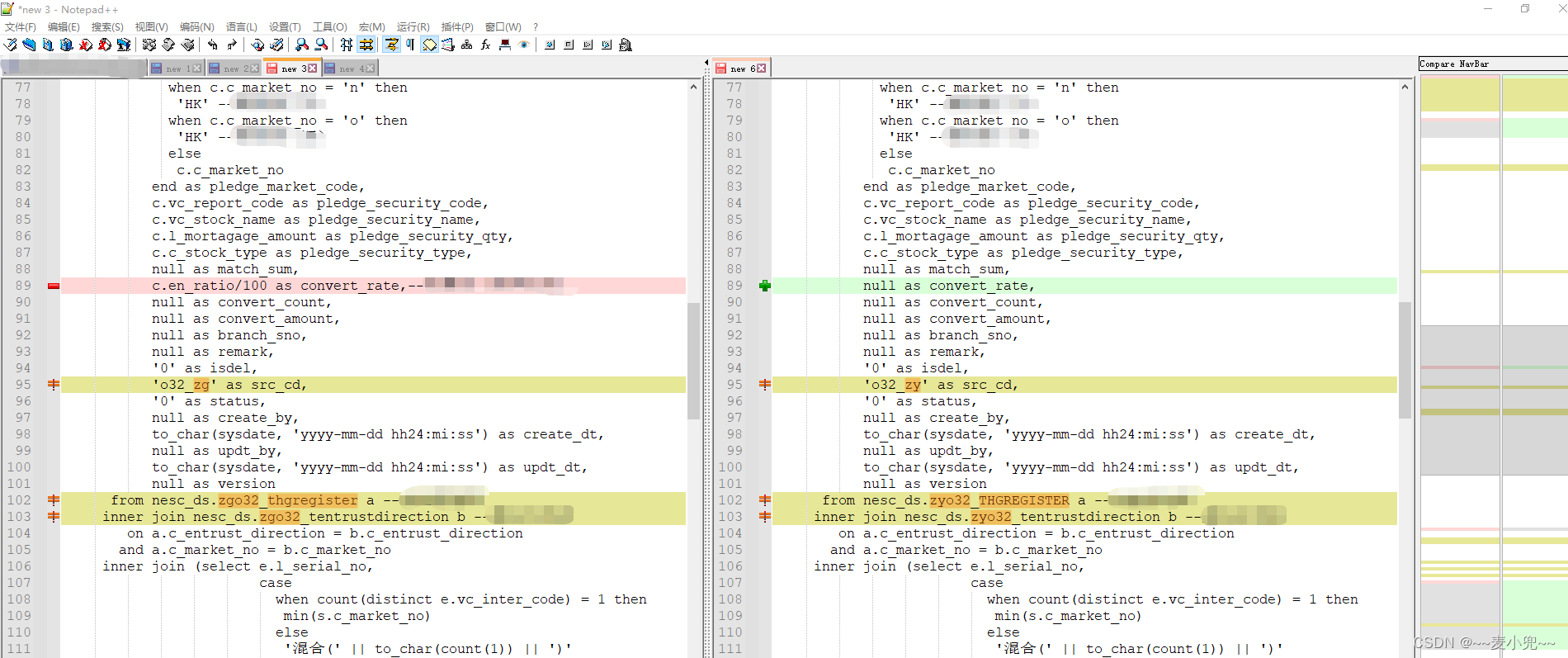Click the Open file toolbar icon
1568x658 pixels.
[x=29, y=45]
